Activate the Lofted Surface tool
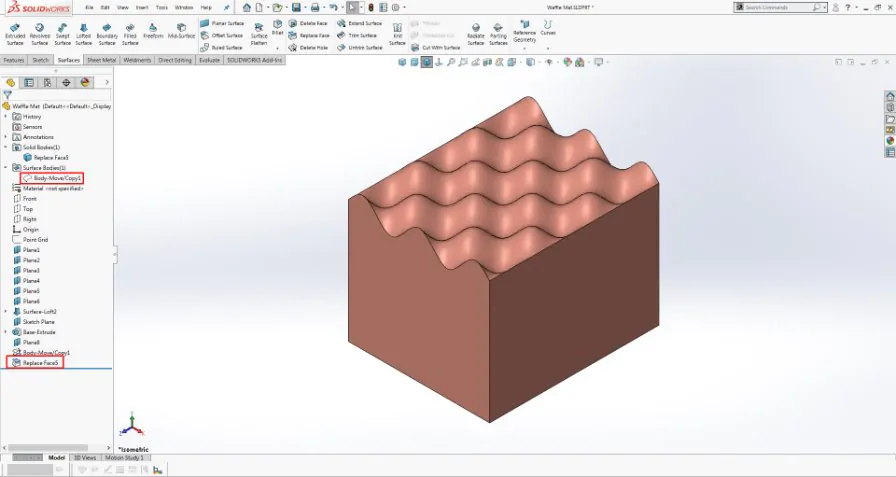The image size is (896, 477). point(83,34)
